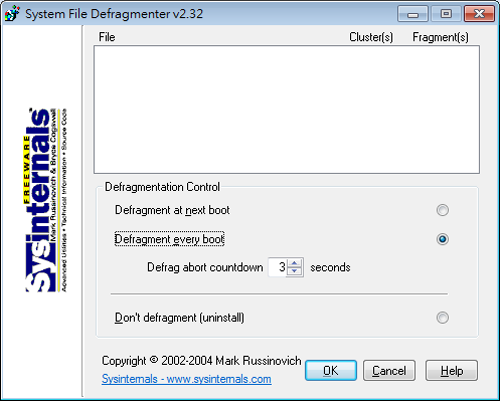Click the Cluster(s) column header
Viewport: 500px width, 401px height.
tap(371, 37)
